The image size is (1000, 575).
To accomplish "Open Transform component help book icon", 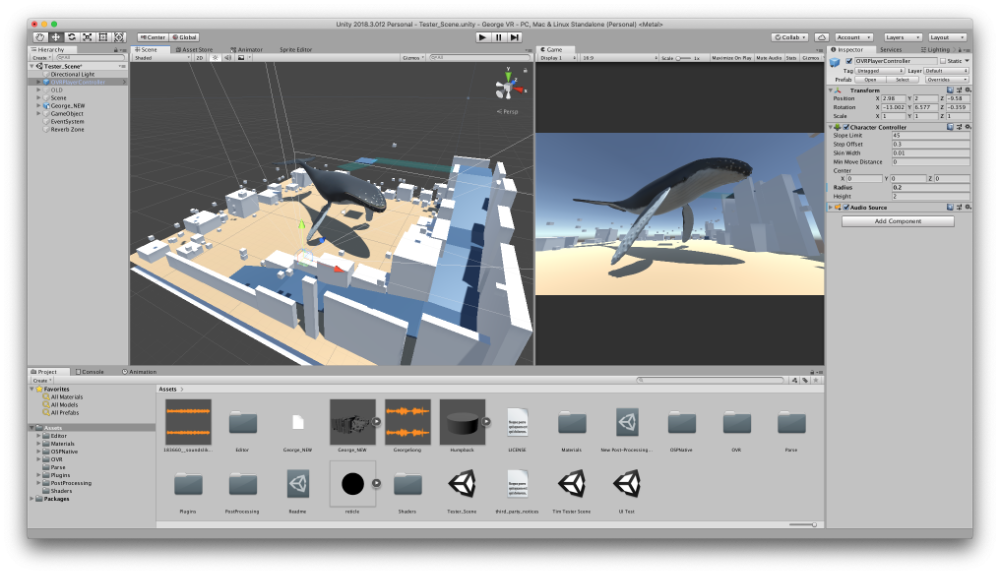I will pos(950,90).
